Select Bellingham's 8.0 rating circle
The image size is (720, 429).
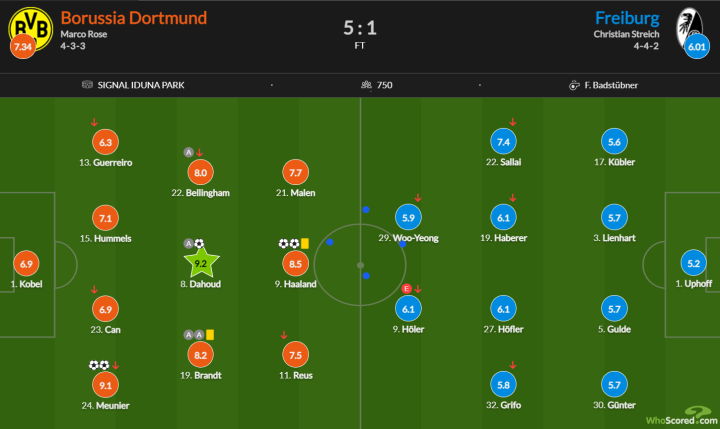tap(199, 173)
